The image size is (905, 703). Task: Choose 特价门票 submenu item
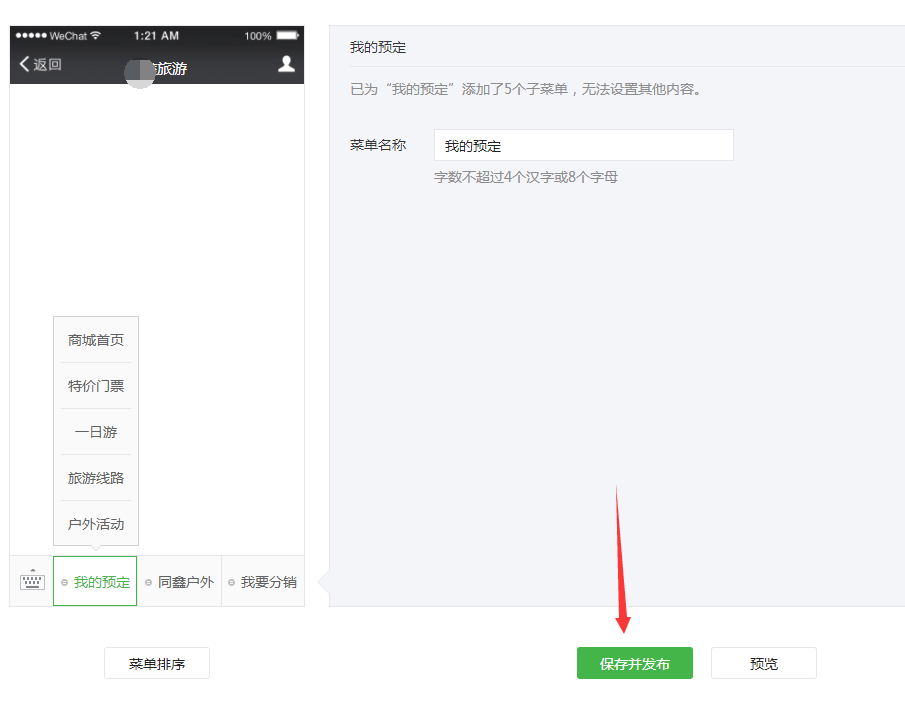click(x=96, y=386)
